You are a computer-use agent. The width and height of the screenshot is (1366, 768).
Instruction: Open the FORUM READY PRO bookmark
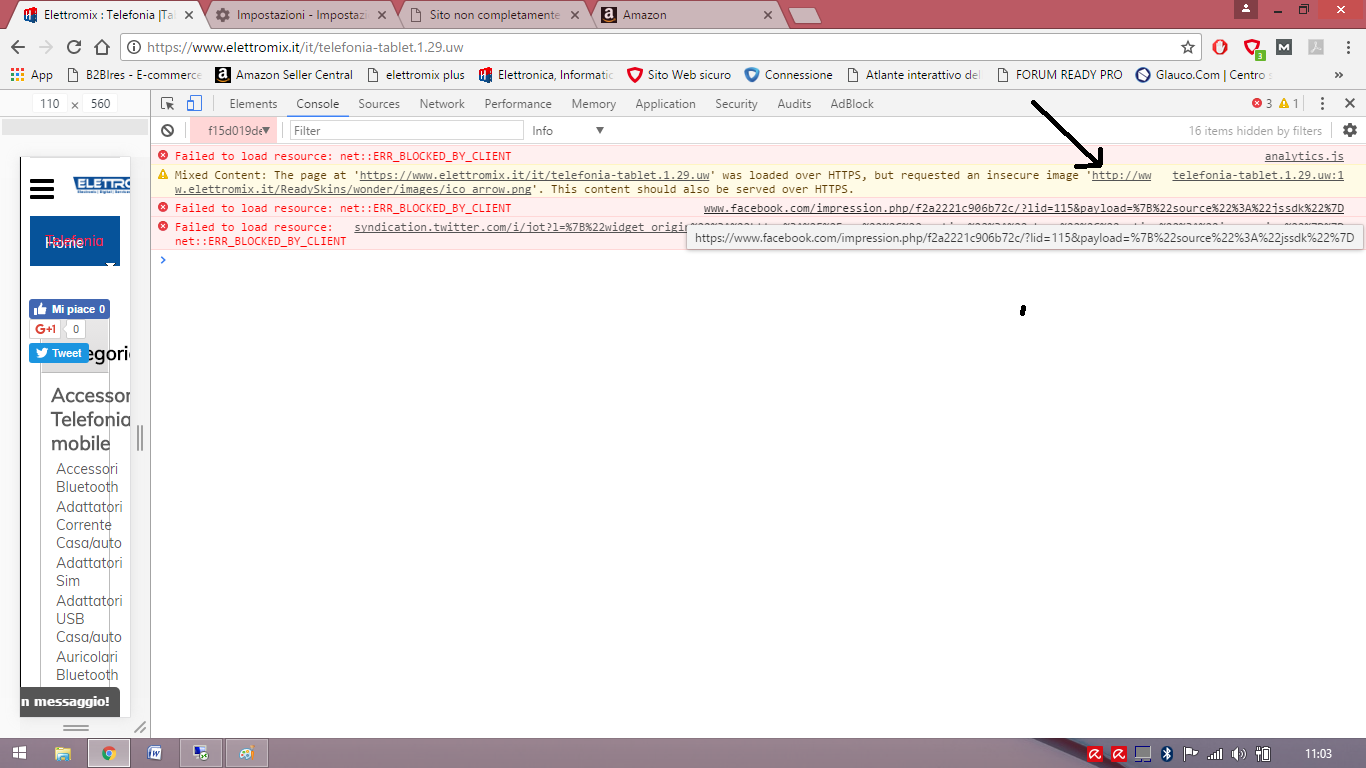1060,75
